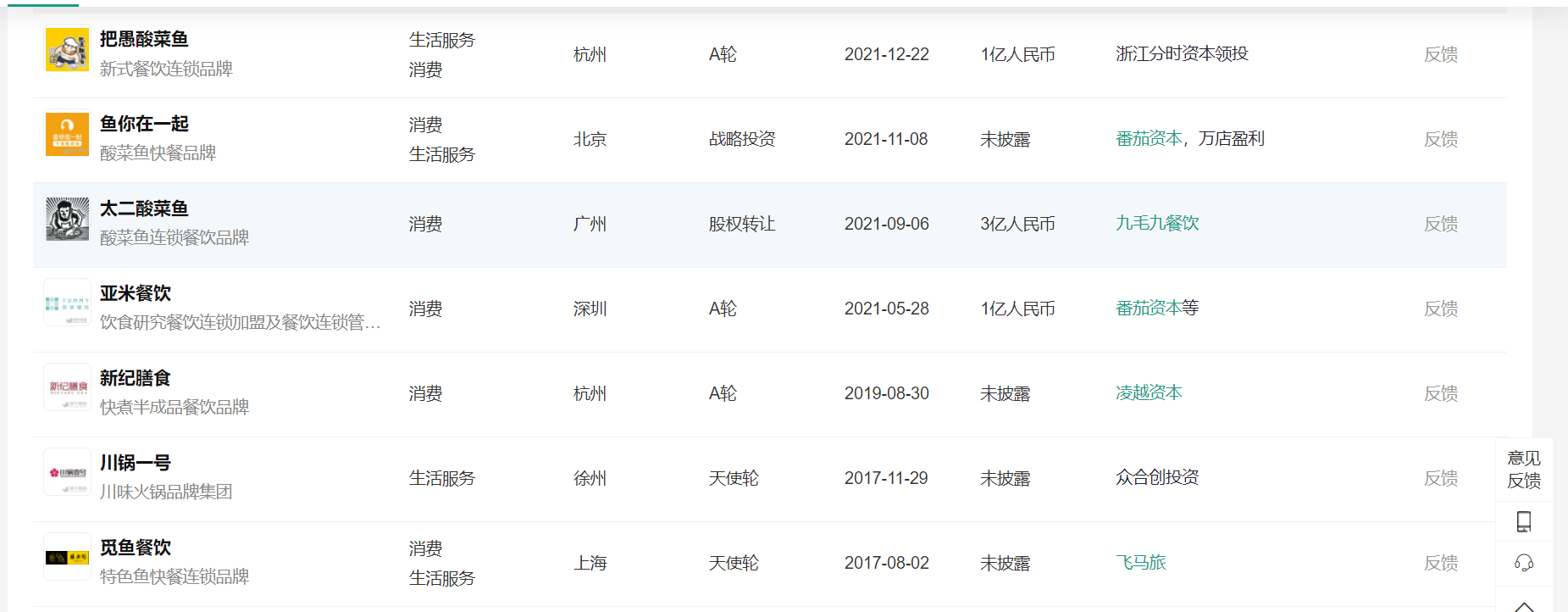The height and width of the screenshot is (612, 1568).
Task: Open 番茄资本等 in the 亚米餐饮 row
Action: (x=1157, y=308)
